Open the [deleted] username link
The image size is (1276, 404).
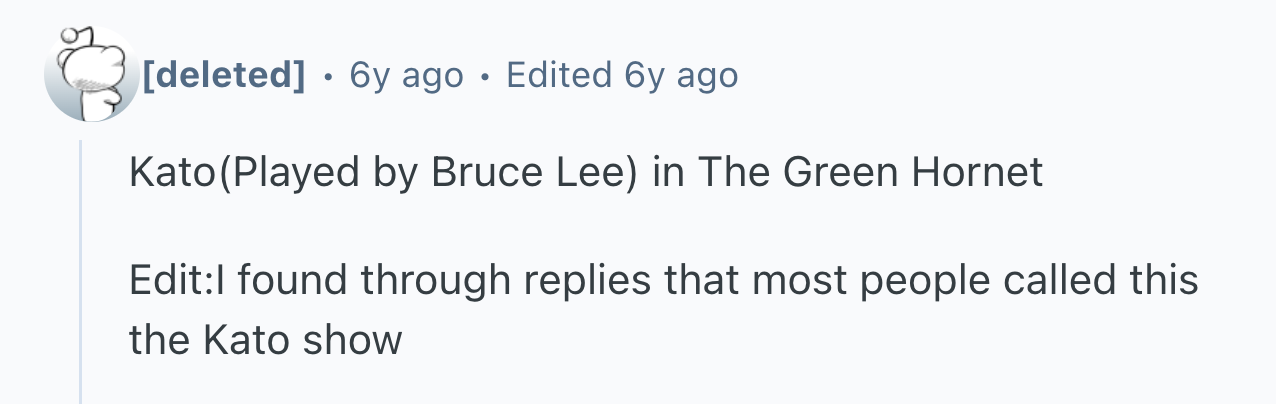(224, 75)
